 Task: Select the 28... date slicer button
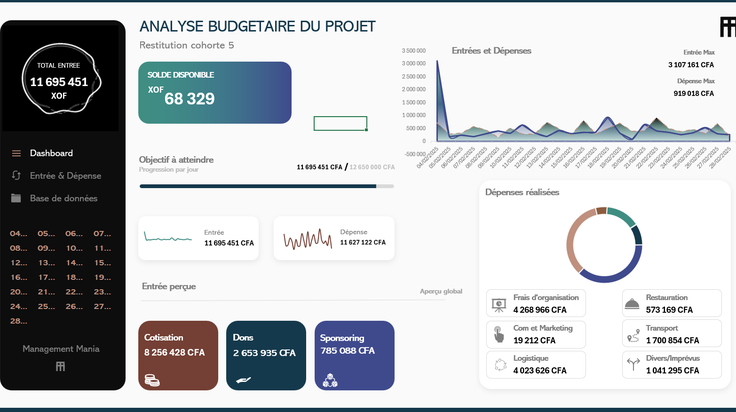[19, 321]
